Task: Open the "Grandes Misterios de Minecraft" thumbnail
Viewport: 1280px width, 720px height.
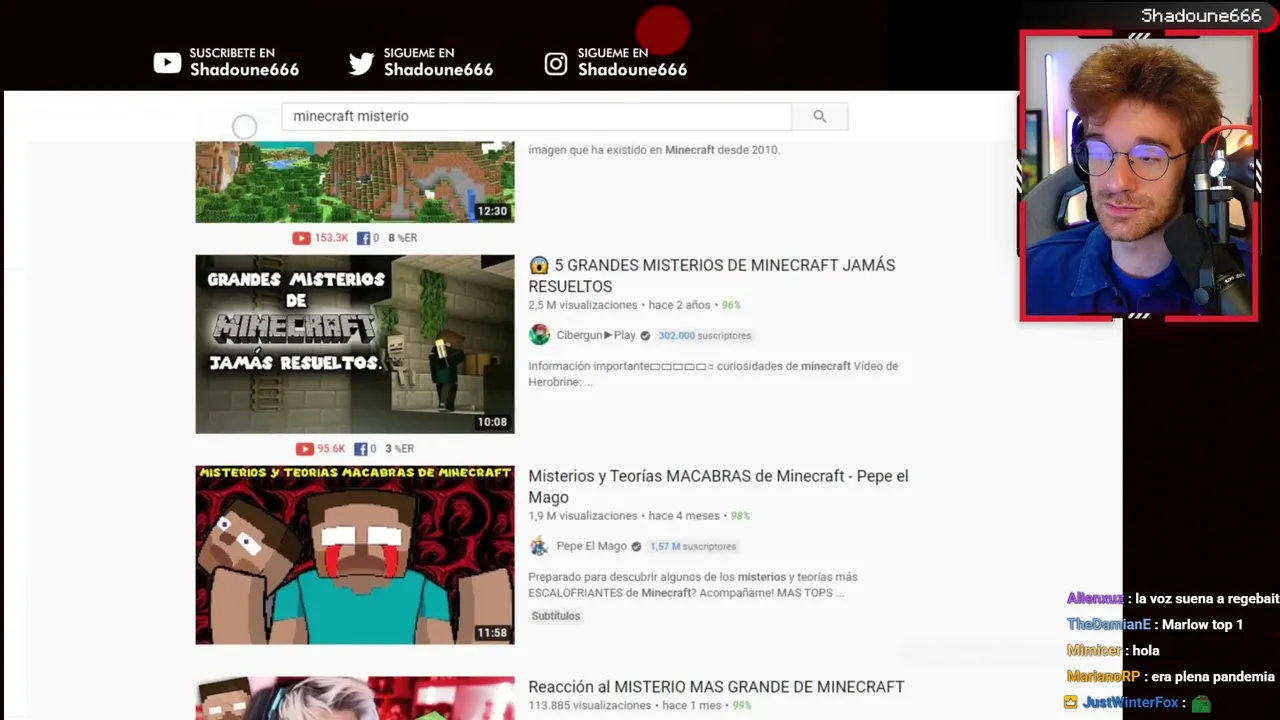Action: [x=355, y=344]
